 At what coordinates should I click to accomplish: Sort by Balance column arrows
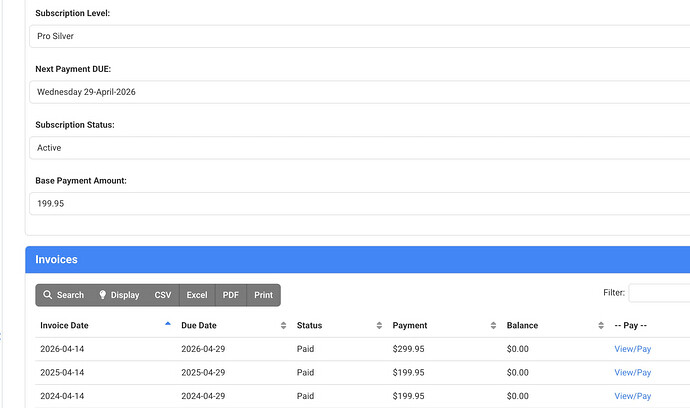pyautogui.click(x=601, y=325)
